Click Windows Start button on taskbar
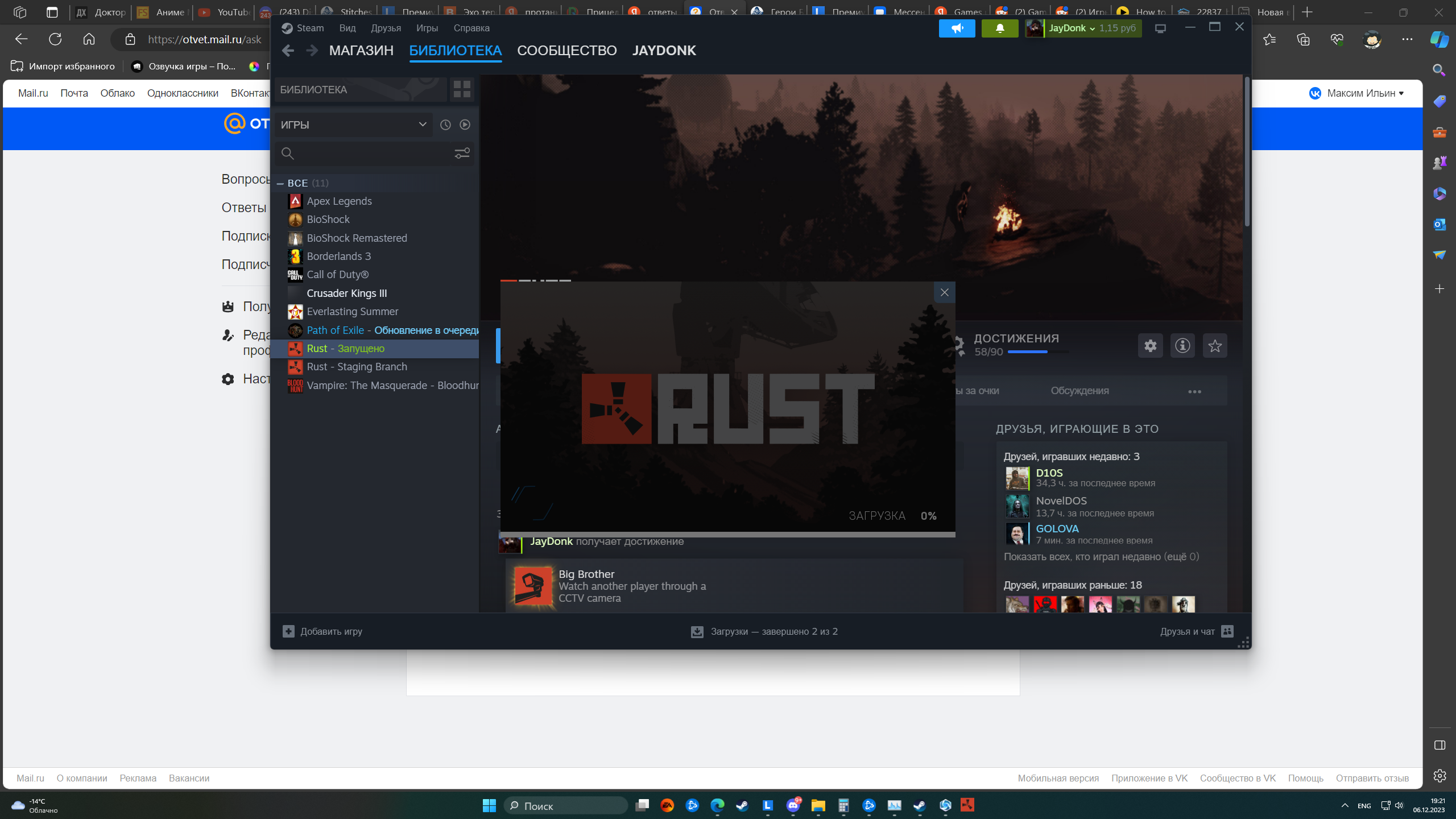 (x=489, y=805)
